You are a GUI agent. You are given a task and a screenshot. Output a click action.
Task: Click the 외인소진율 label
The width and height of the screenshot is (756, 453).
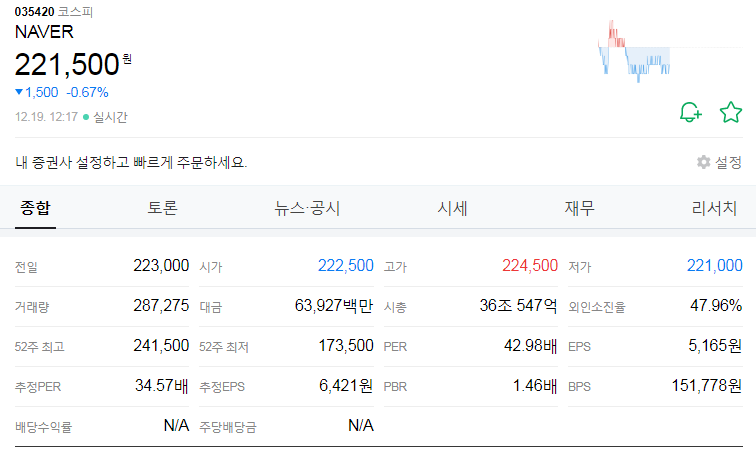pyautogui.click(x=597, y=307)
